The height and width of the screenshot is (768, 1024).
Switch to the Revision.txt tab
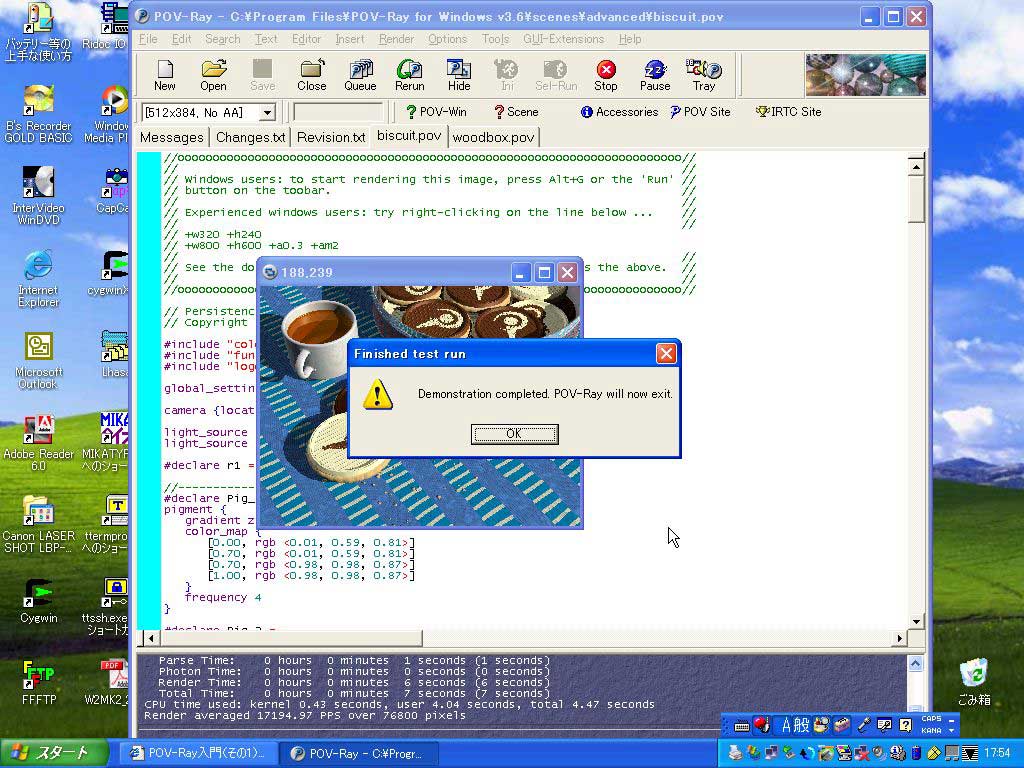click(331, 137)
